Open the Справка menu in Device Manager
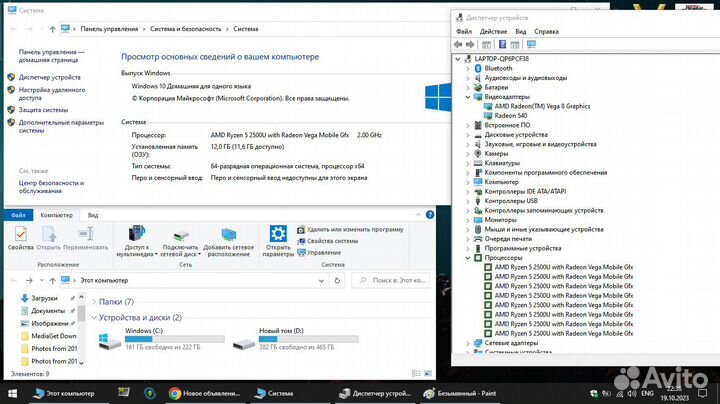 (546, 32)
